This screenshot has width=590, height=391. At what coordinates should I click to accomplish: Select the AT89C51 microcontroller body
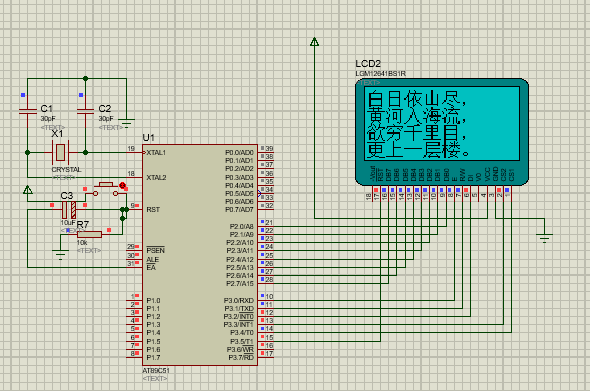click(200, 255)
